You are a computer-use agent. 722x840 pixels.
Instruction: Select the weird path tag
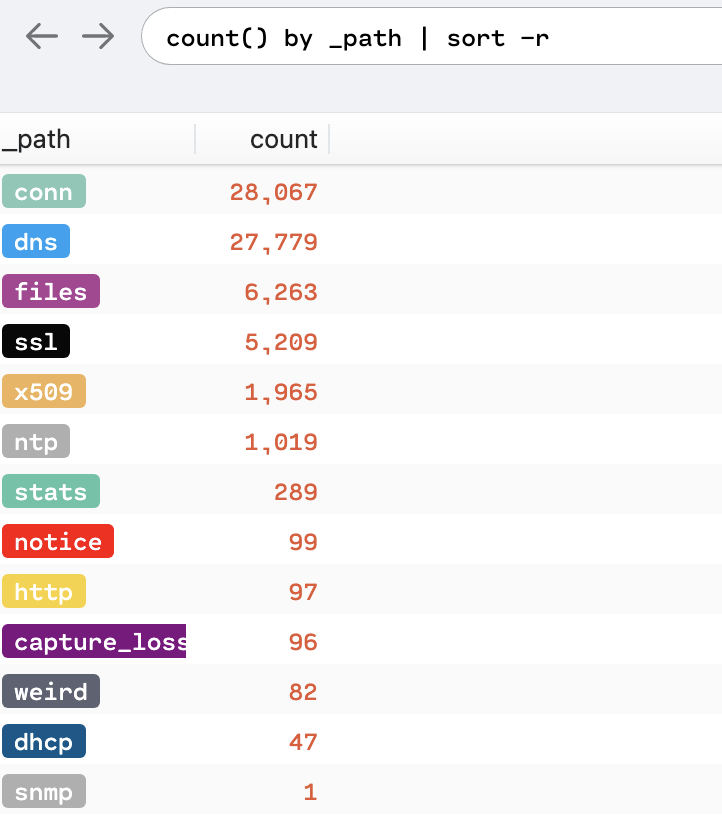pos(51,692)
